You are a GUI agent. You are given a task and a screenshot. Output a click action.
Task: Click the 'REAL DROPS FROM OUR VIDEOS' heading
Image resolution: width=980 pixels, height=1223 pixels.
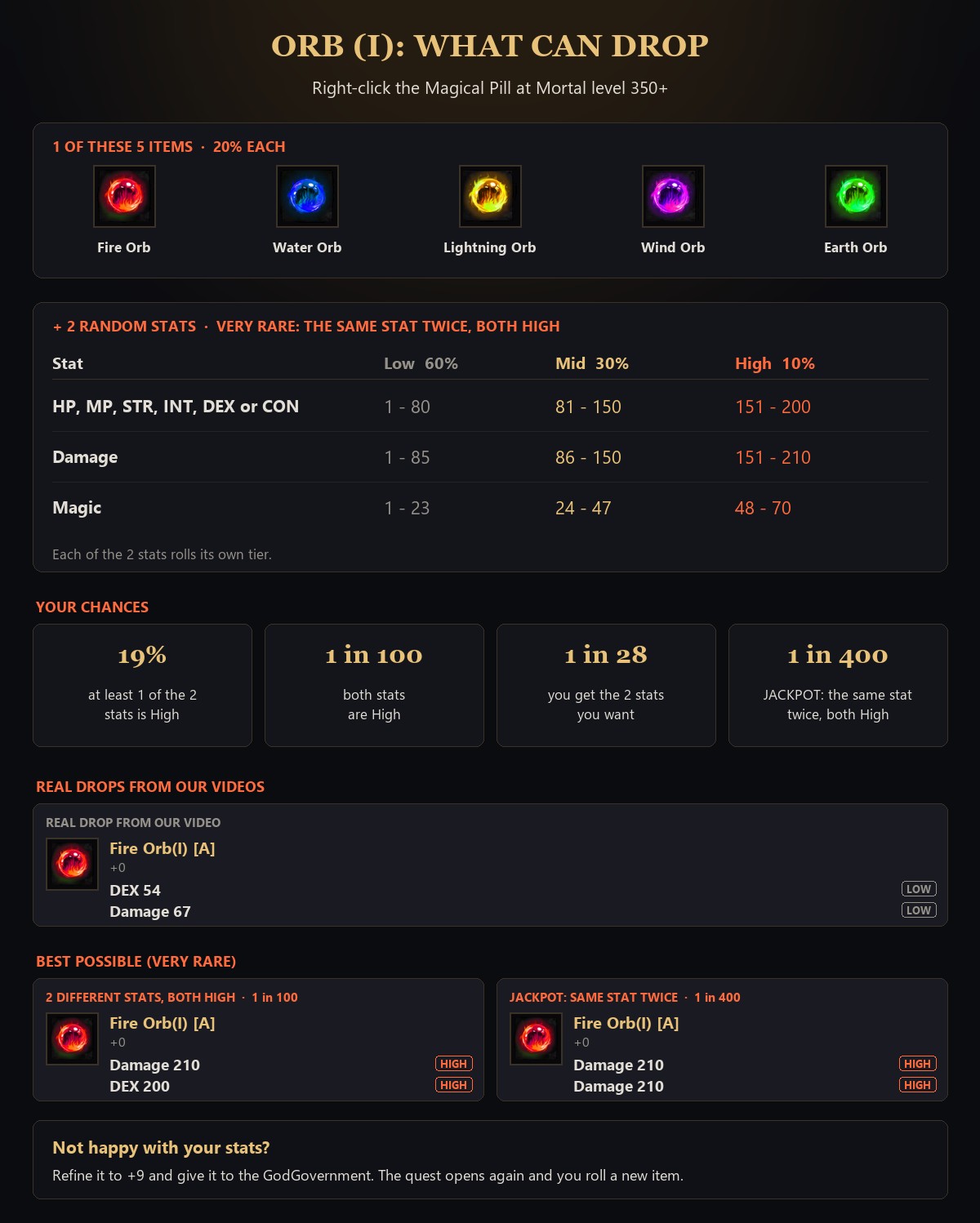150,787
